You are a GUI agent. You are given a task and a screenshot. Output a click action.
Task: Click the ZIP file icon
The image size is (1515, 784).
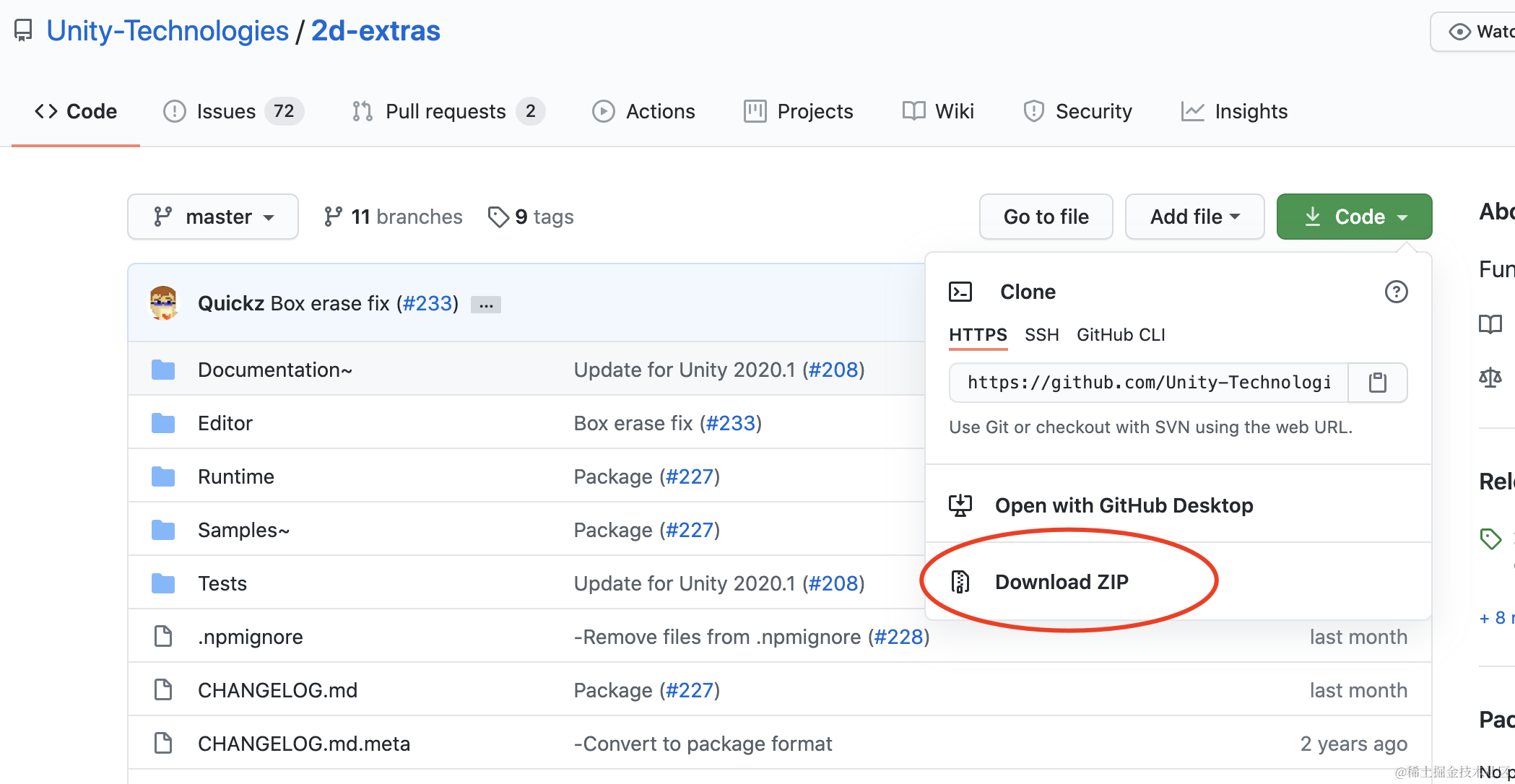(x=960, y=581)
